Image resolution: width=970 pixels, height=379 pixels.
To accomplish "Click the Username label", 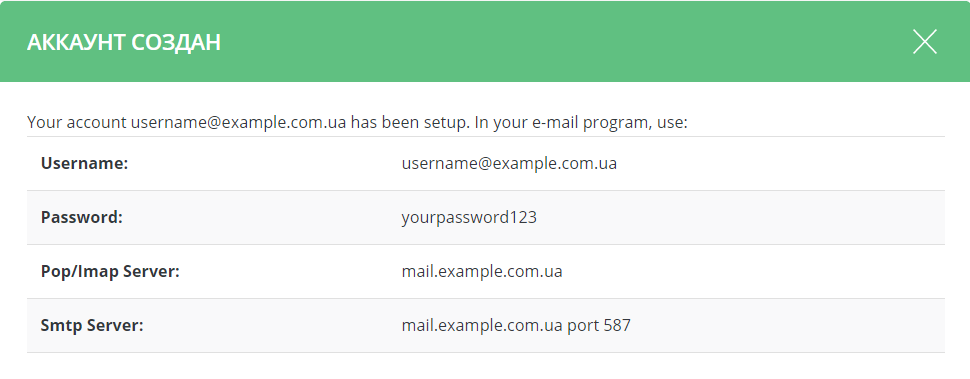I will coord(84,164).
